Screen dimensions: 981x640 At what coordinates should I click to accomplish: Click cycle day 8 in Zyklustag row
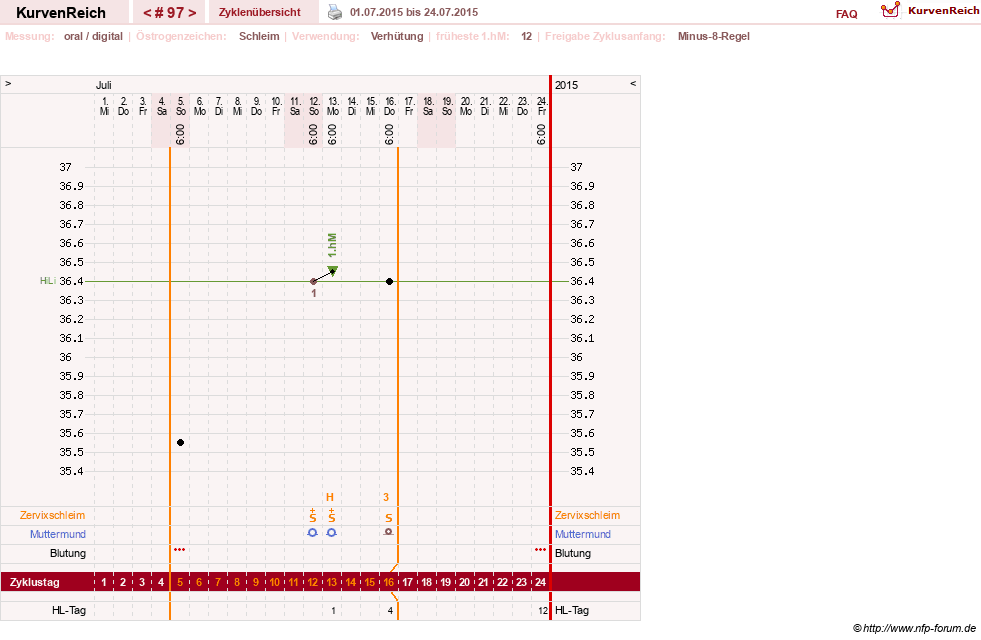tap(237, 582)
